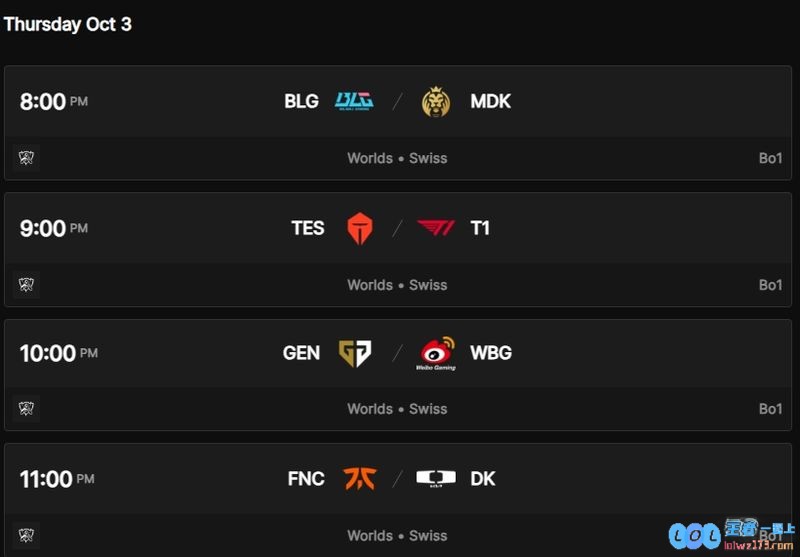Click the WBG team name text
This screenshot has height=557, width=800.
pyautogui.click(x=491, y=353)
